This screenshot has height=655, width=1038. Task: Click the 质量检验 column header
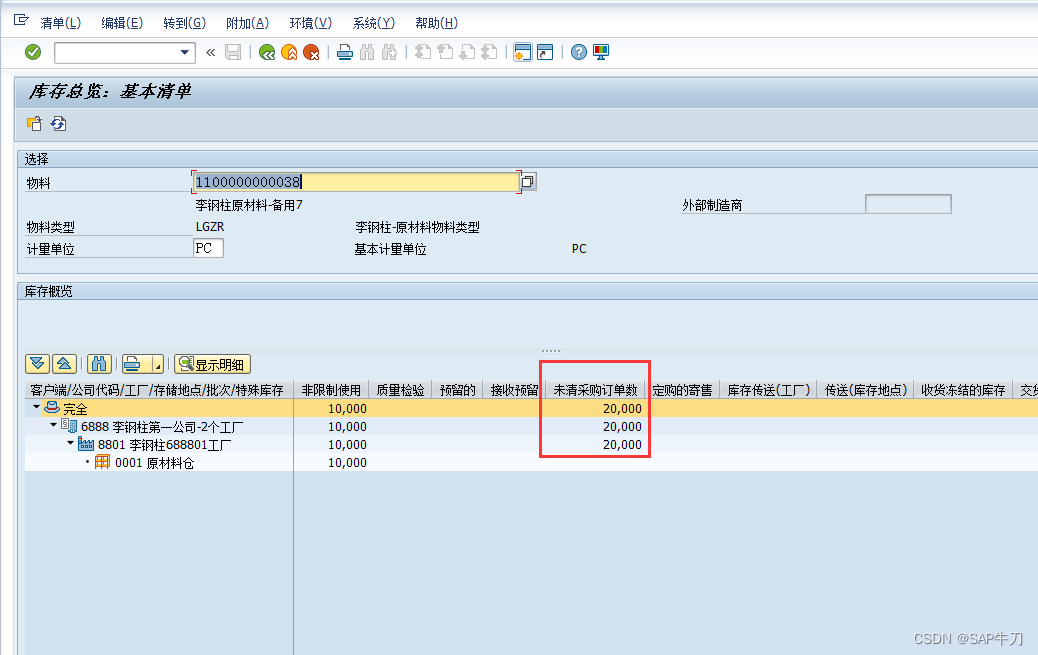click(400, 390)
